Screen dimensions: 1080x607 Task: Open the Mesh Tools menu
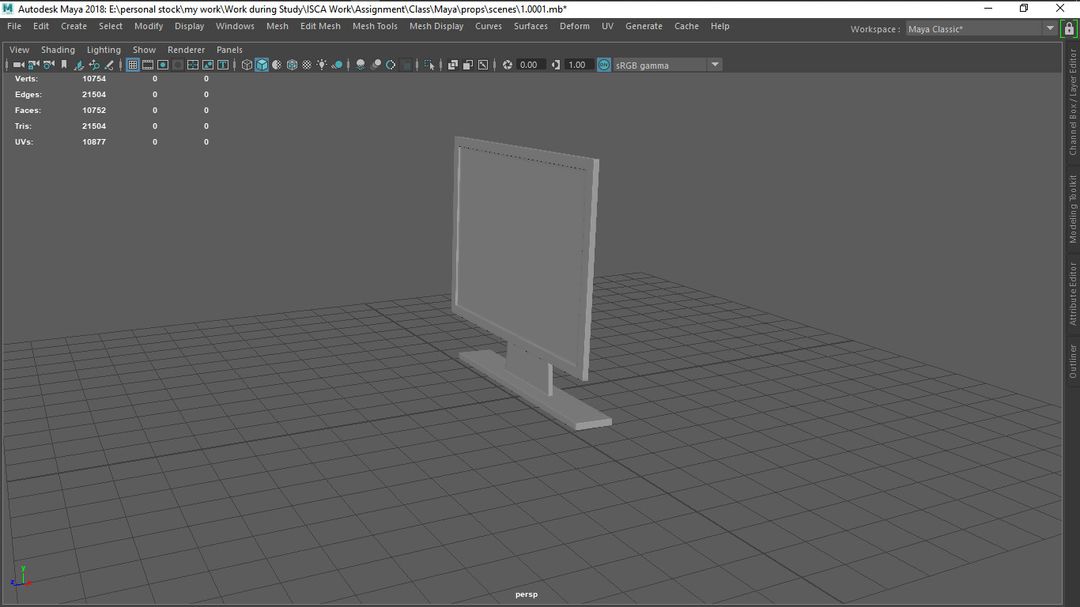(375, 26)
